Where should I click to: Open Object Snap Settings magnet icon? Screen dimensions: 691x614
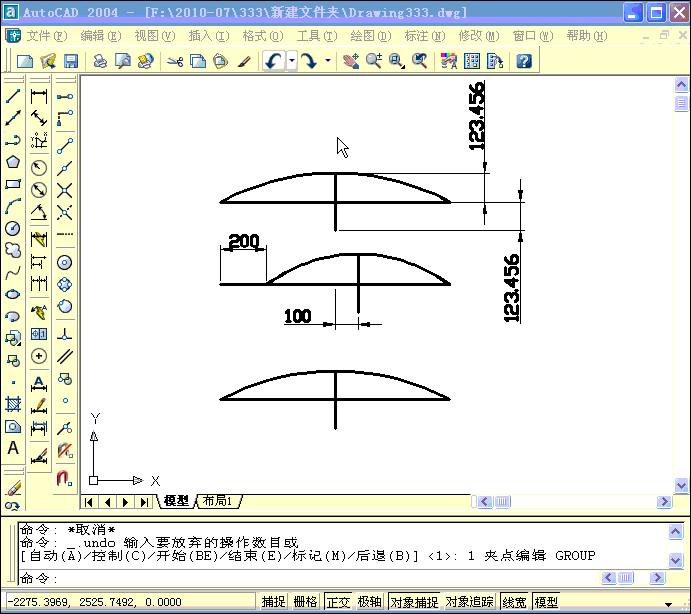tap(65, 478)
